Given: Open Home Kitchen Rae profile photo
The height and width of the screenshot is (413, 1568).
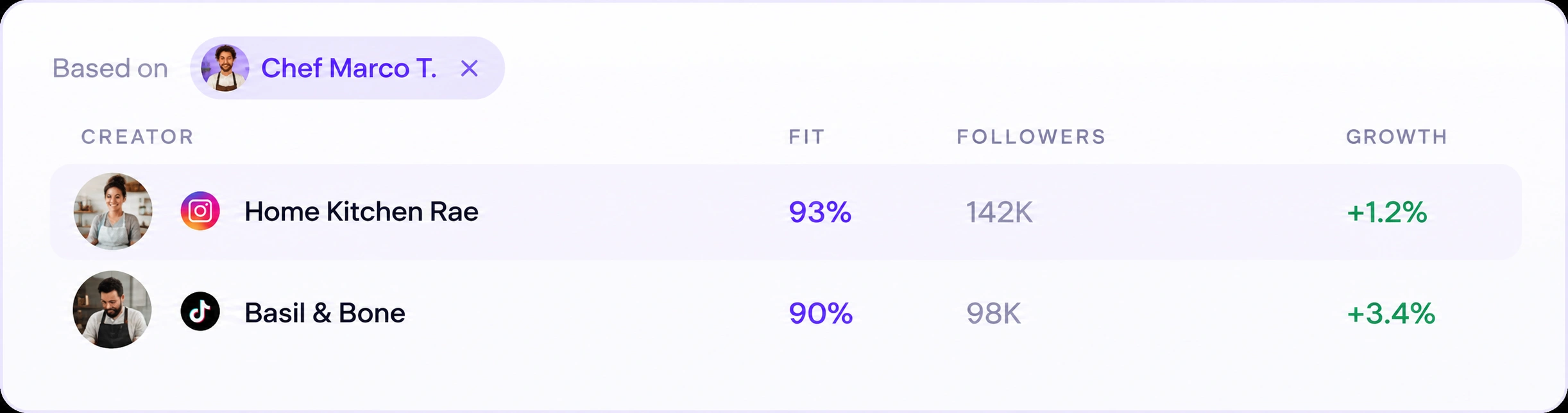Looking at the screenshot, I should click(112, 211).
